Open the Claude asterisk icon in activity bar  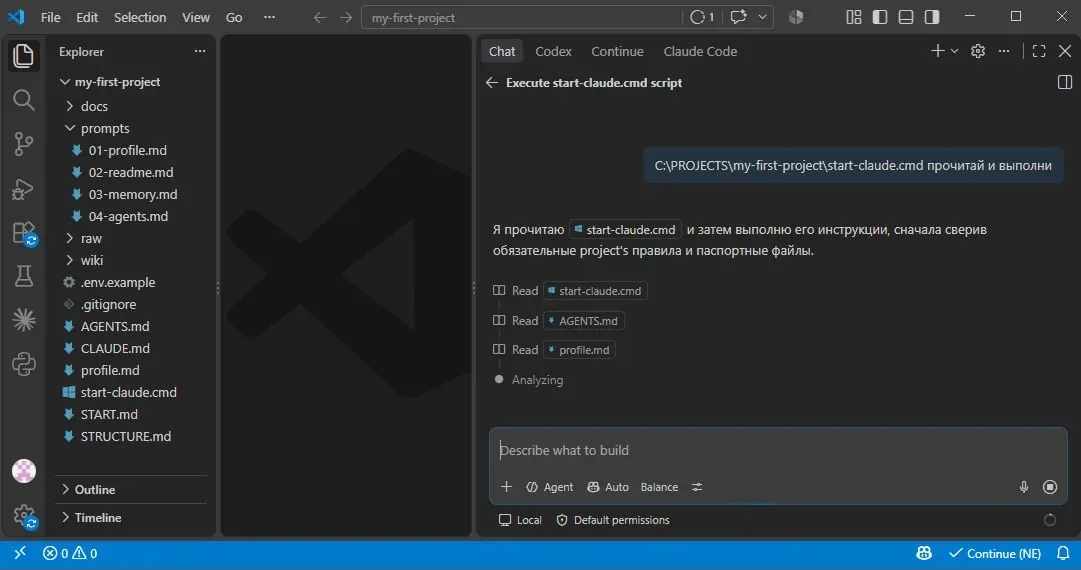pos(23,320)
